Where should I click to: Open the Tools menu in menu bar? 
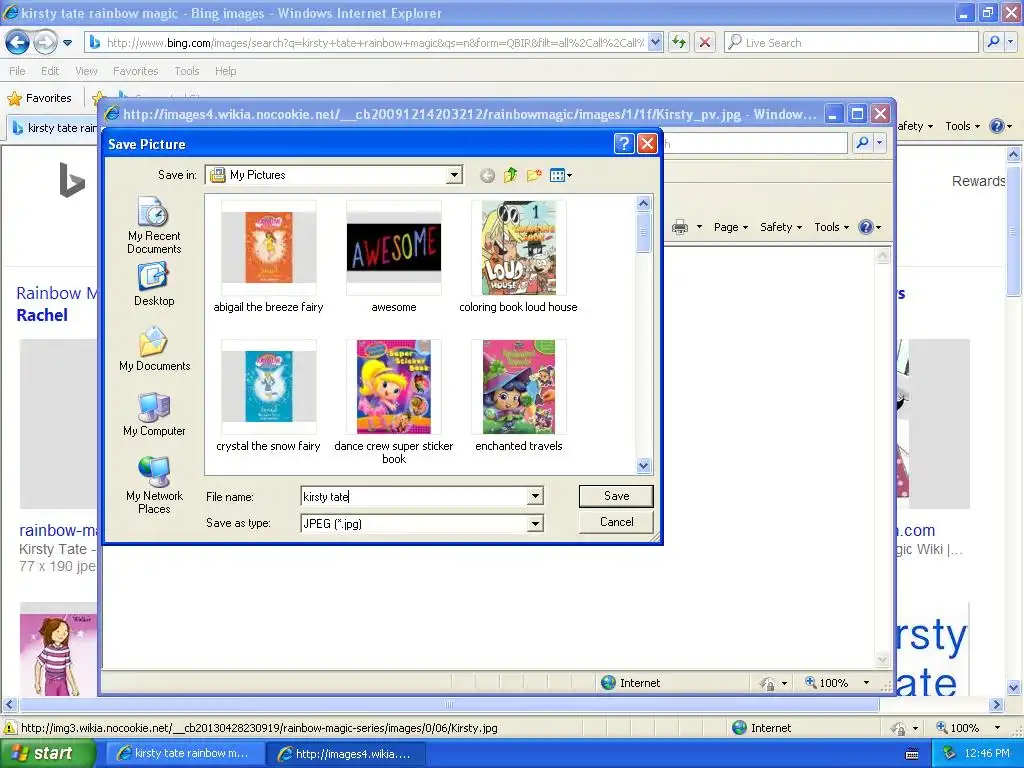pyautogui.click(x=187, y=71)
